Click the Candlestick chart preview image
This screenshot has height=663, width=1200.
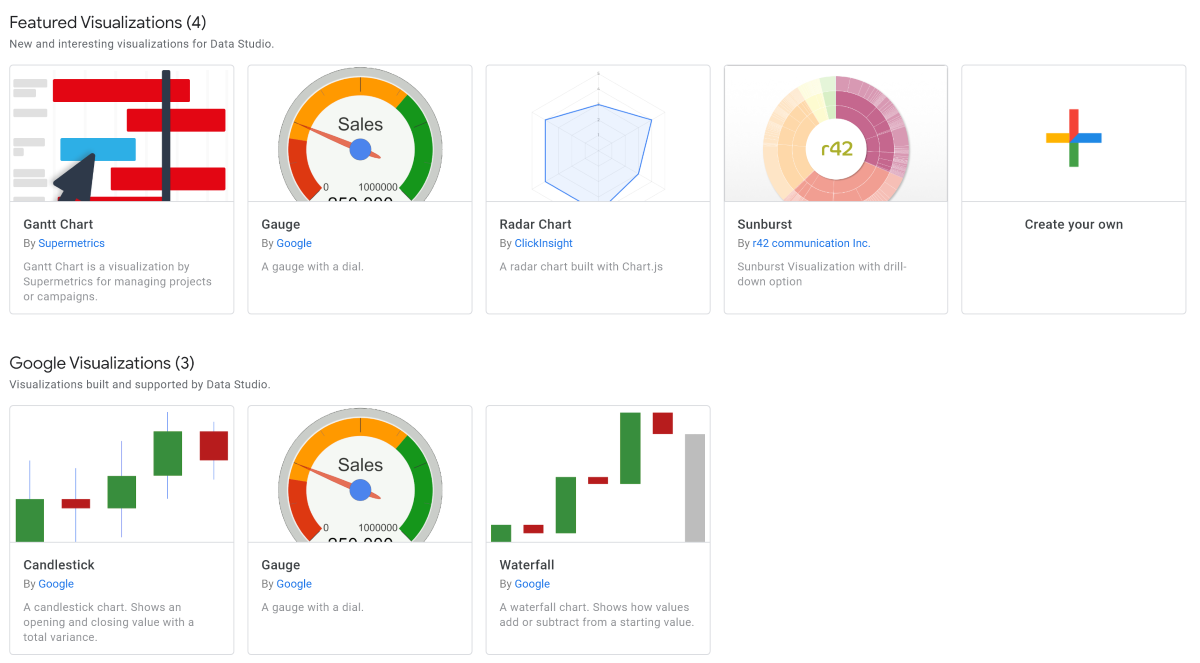pyautogui.click(x=120, y=473)
